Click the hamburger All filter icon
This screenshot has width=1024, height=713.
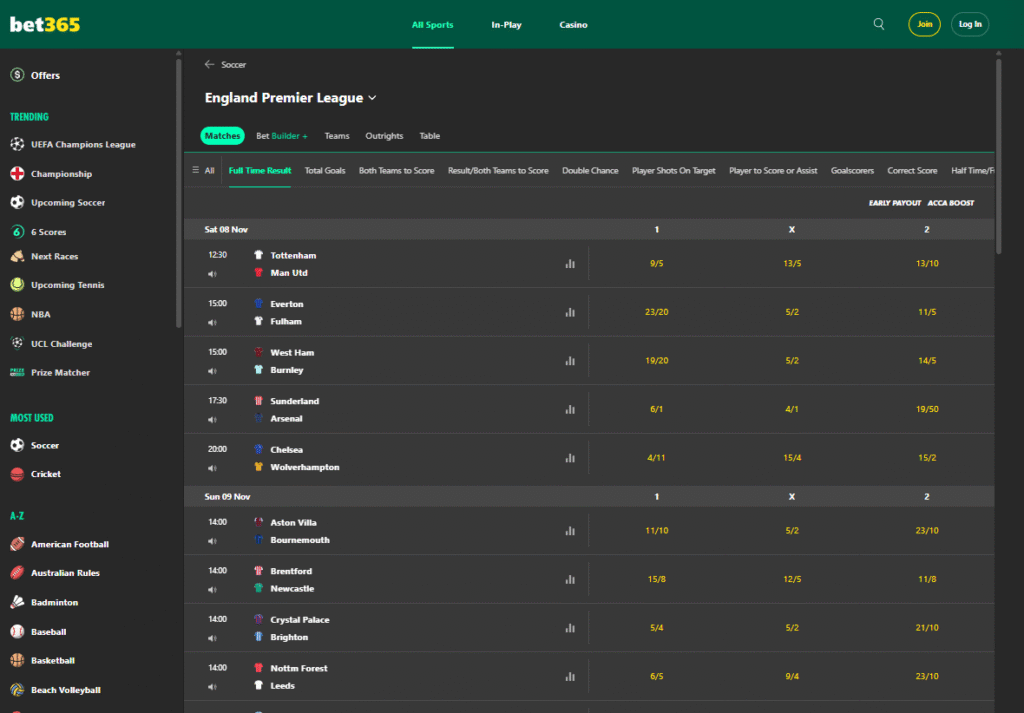196,171
